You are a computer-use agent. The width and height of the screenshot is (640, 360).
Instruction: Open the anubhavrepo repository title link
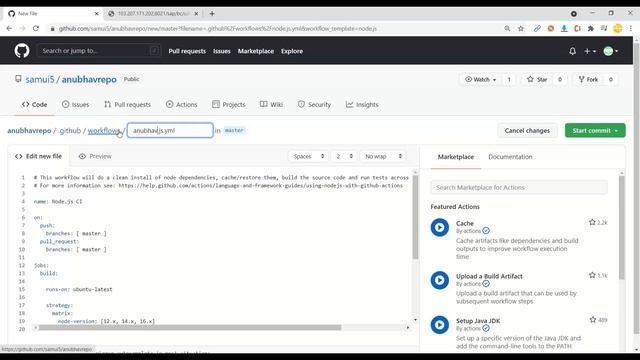[89, 79]
